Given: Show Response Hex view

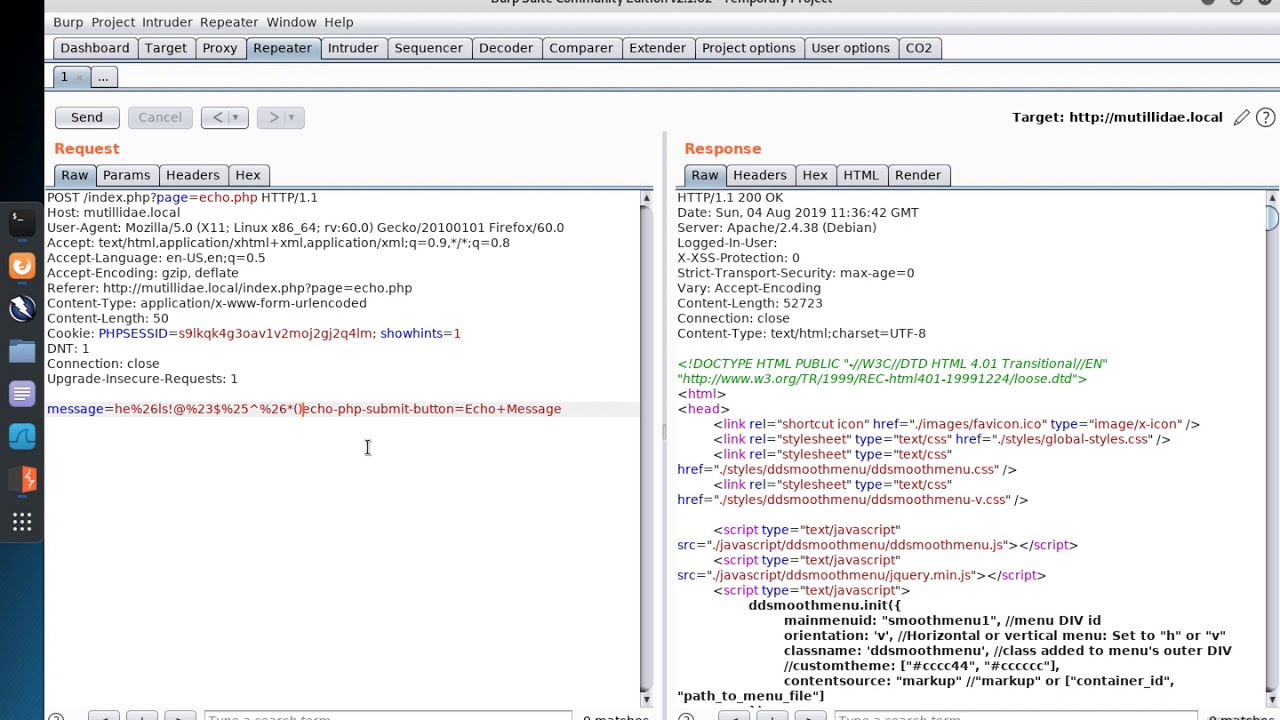Looking at the screenshot, I should tap(815, 175).
